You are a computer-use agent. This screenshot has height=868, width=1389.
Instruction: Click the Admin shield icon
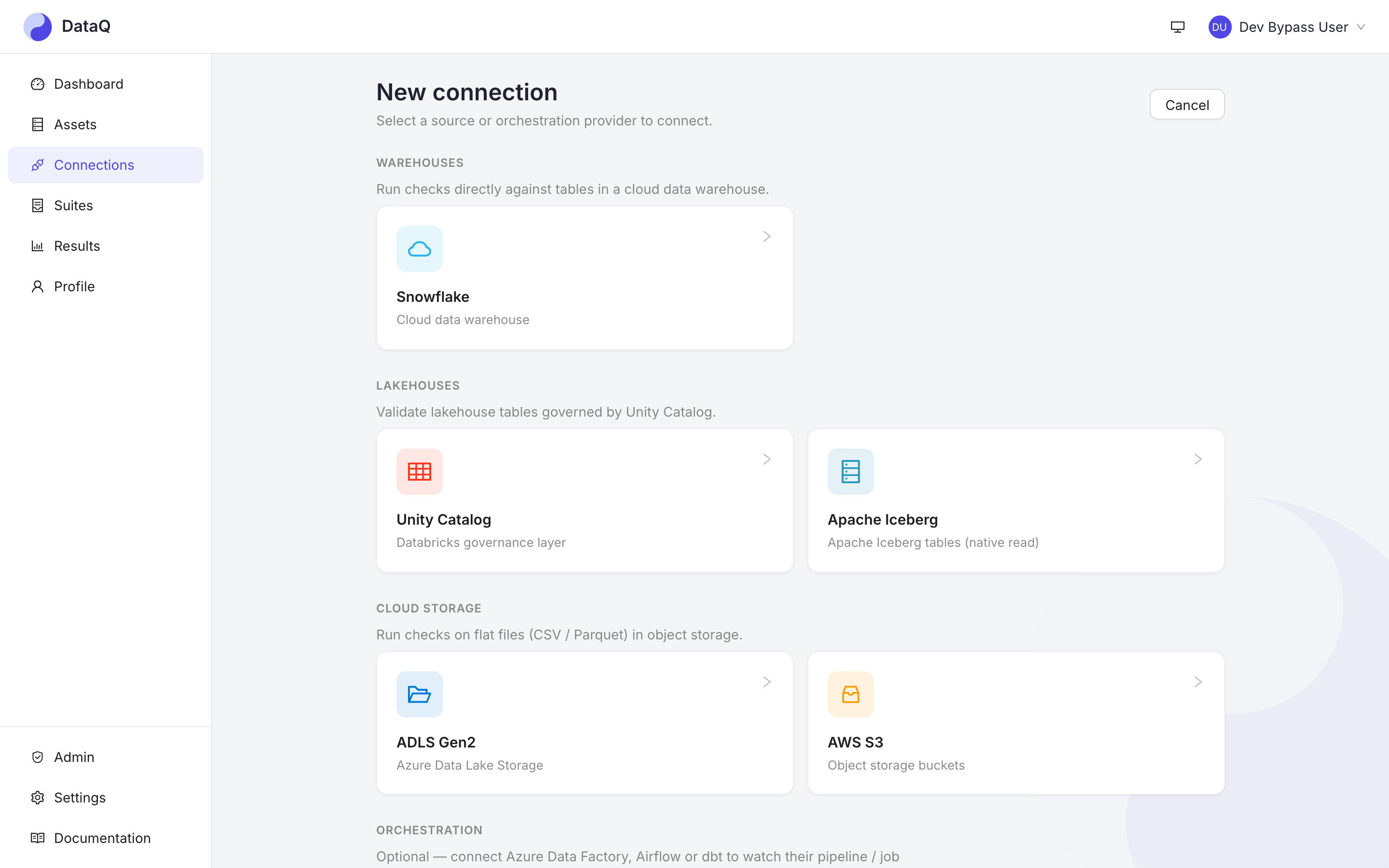click(x=37, y=757)
